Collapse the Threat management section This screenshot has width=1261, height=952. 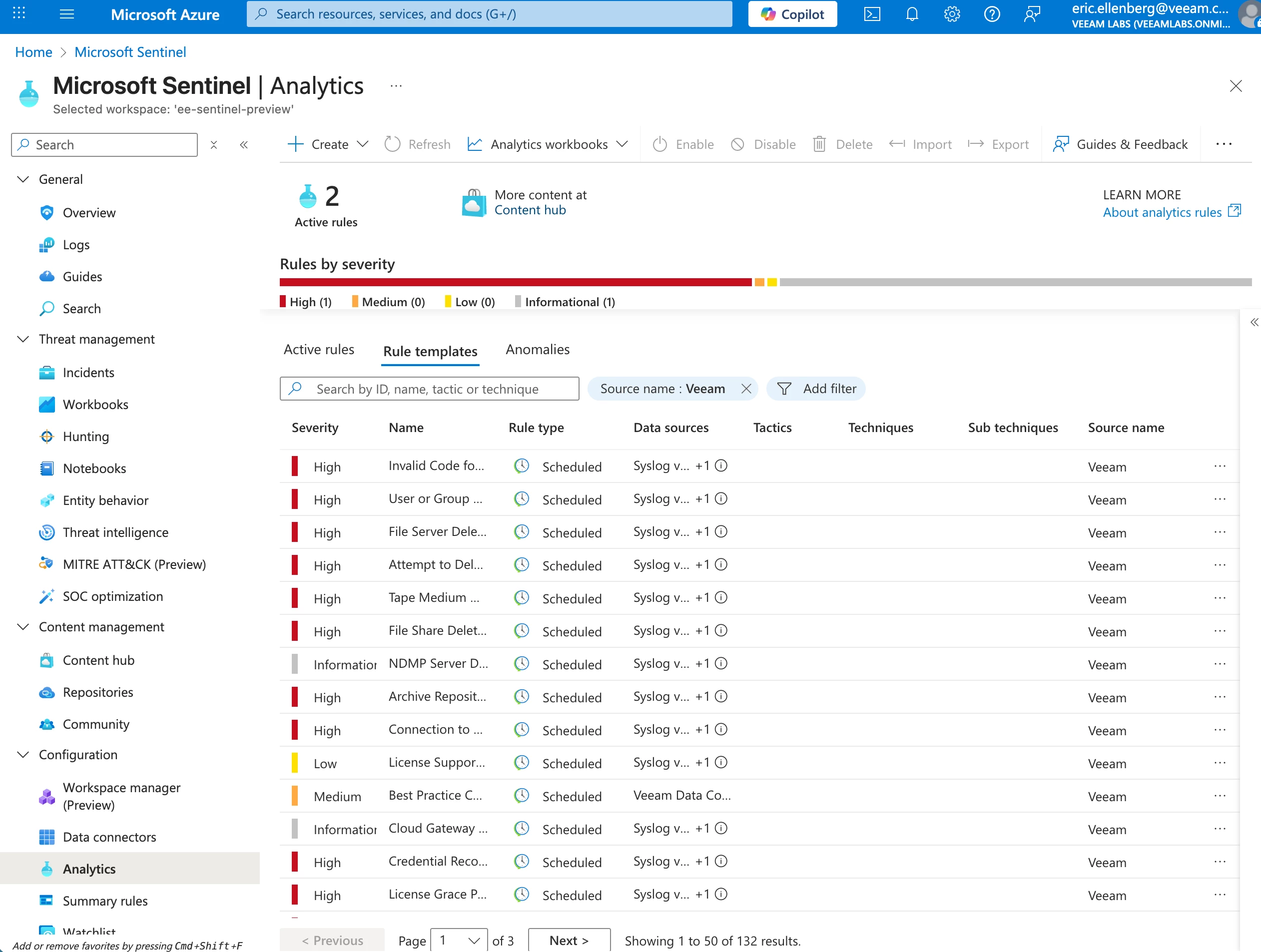[x=23, y=339]
